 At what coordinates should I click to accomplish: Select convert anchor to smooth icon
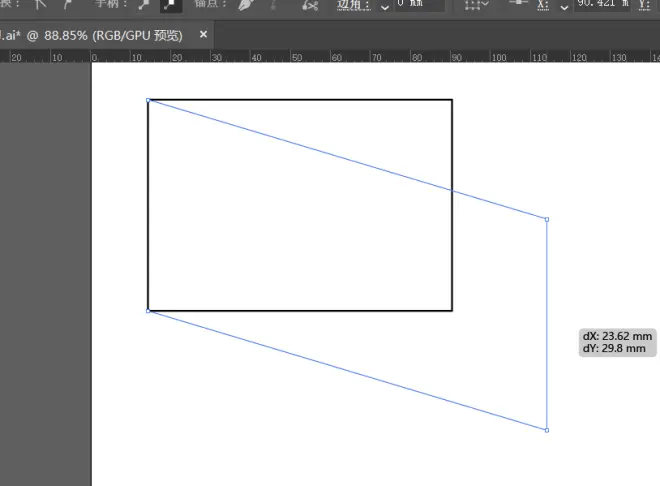point(68,5)
